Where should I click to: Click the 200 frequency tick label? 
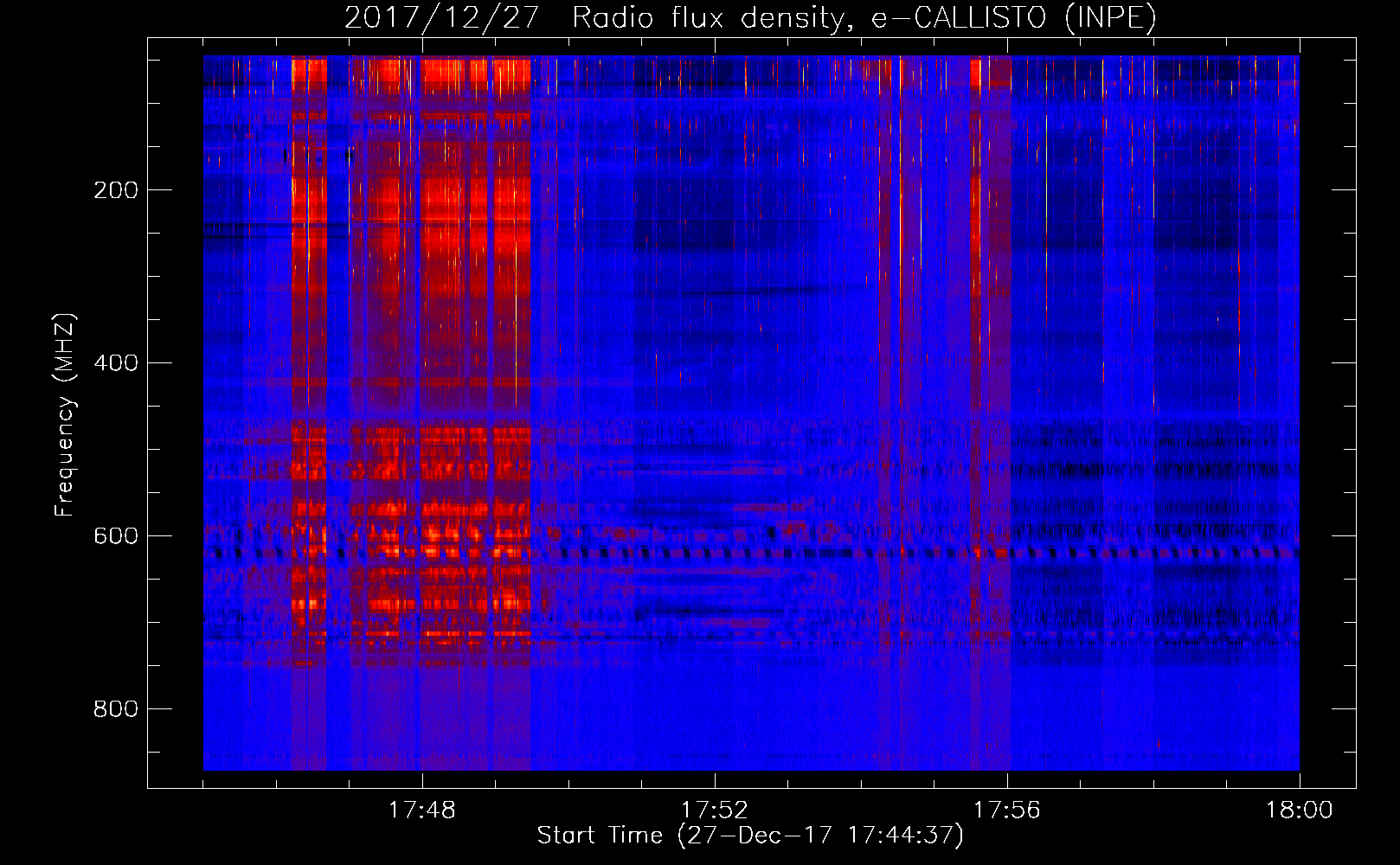(116, 190)
